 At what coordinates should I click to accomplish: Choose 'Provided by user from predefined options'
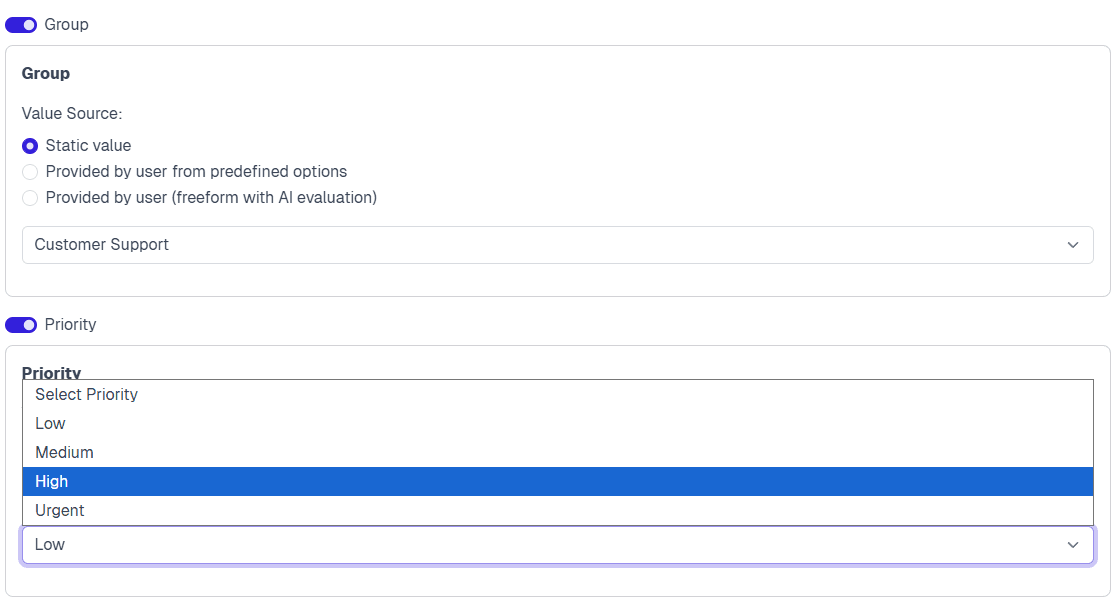coord(30,171)
